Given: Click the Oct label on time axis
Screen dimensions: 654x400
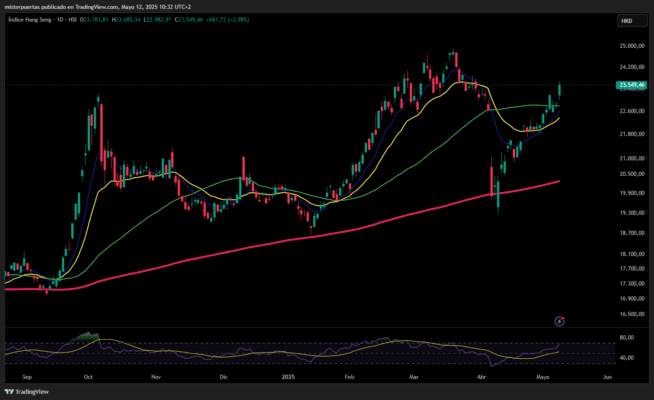Looking at the screenshot, I should pos(89,379).
